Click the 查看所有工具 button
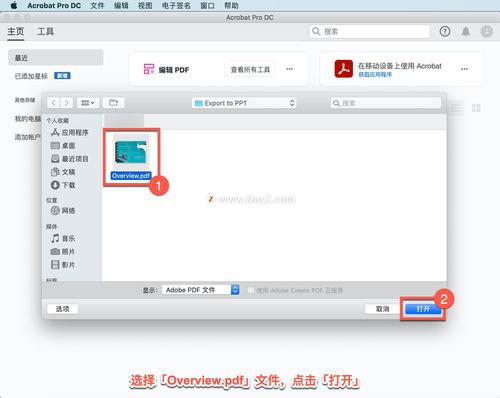 click(x=250, y=70)
